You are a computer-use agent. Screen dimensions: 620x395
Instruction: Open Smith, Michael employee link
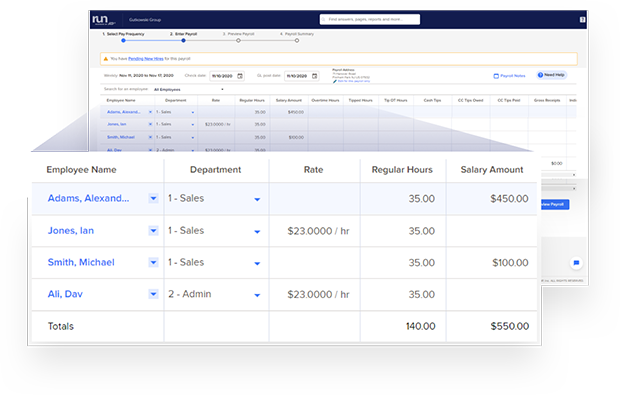(x=81, y=262)
